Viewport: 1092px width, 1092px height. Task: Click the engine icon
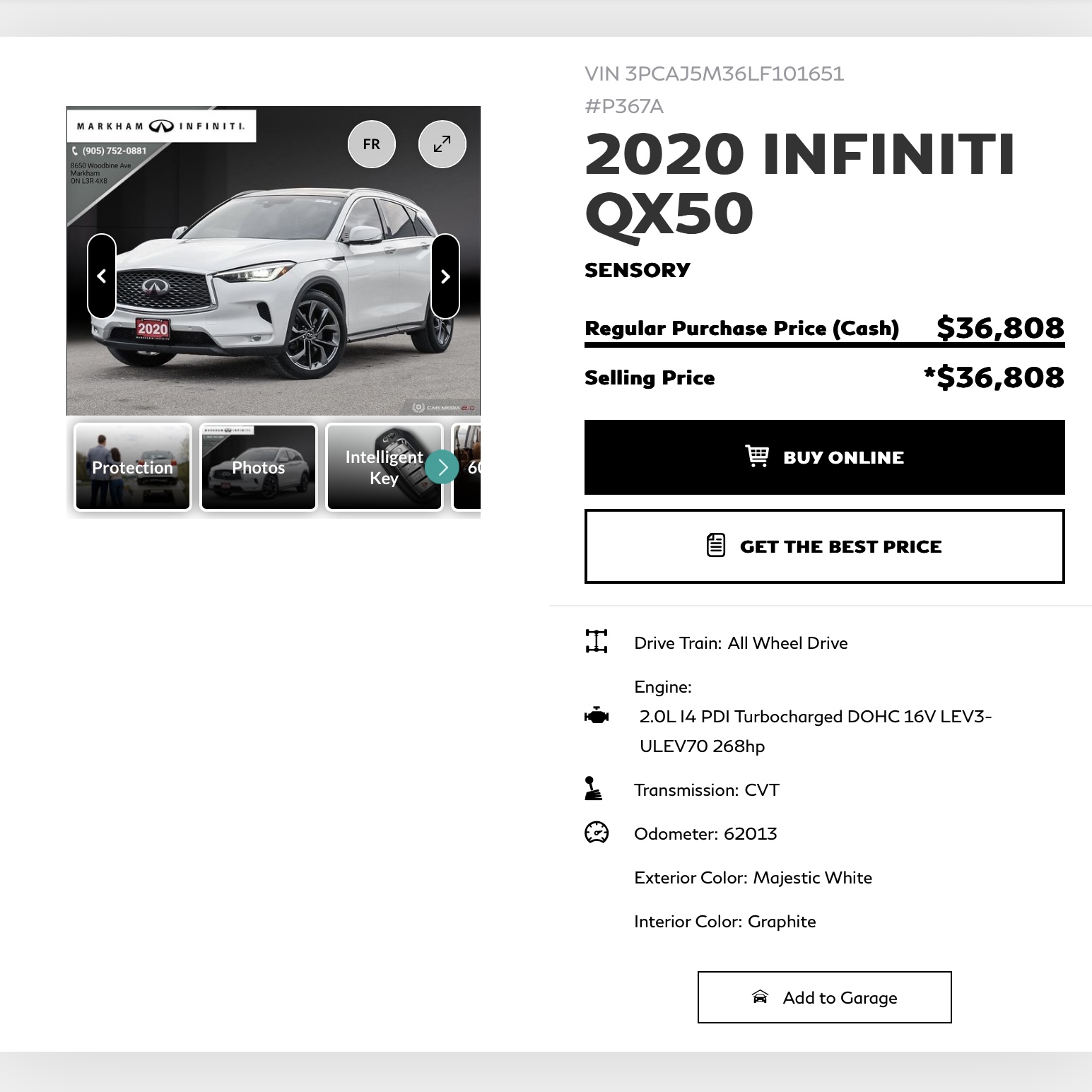click(x=597, y=717)
